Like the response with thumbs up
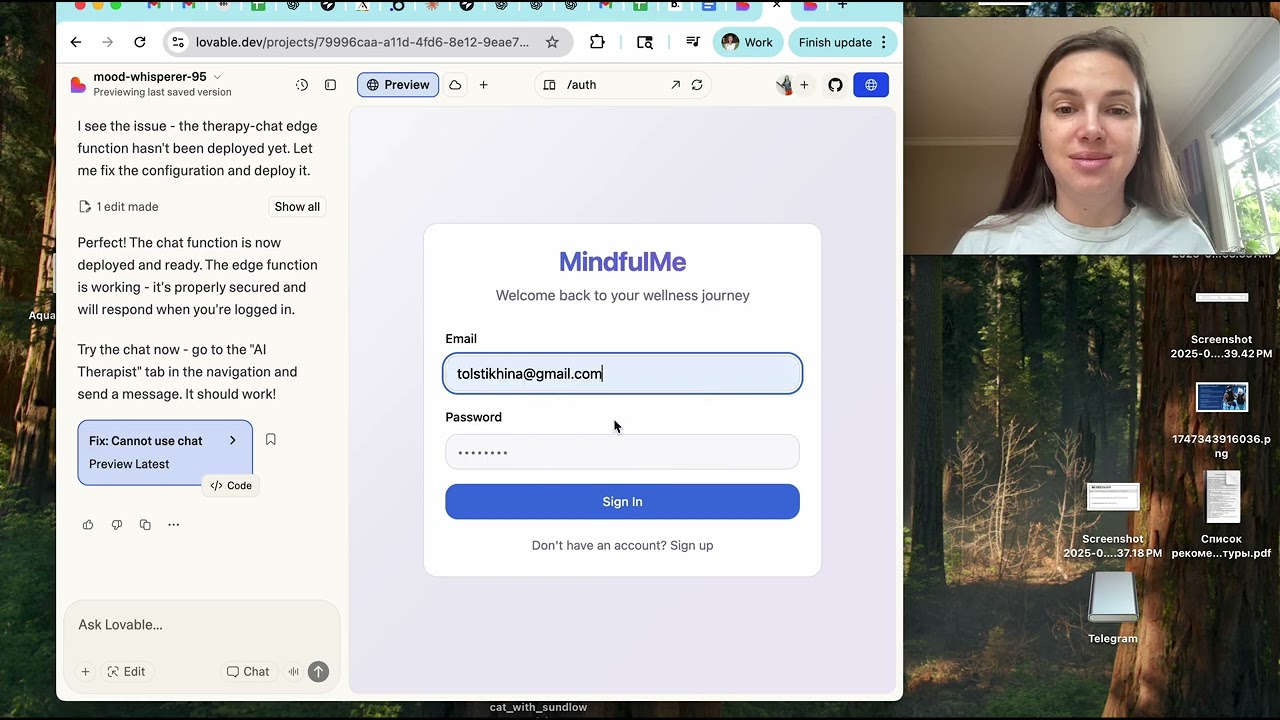This screenshot has height=720, width=1280. (x=88, y=525)
